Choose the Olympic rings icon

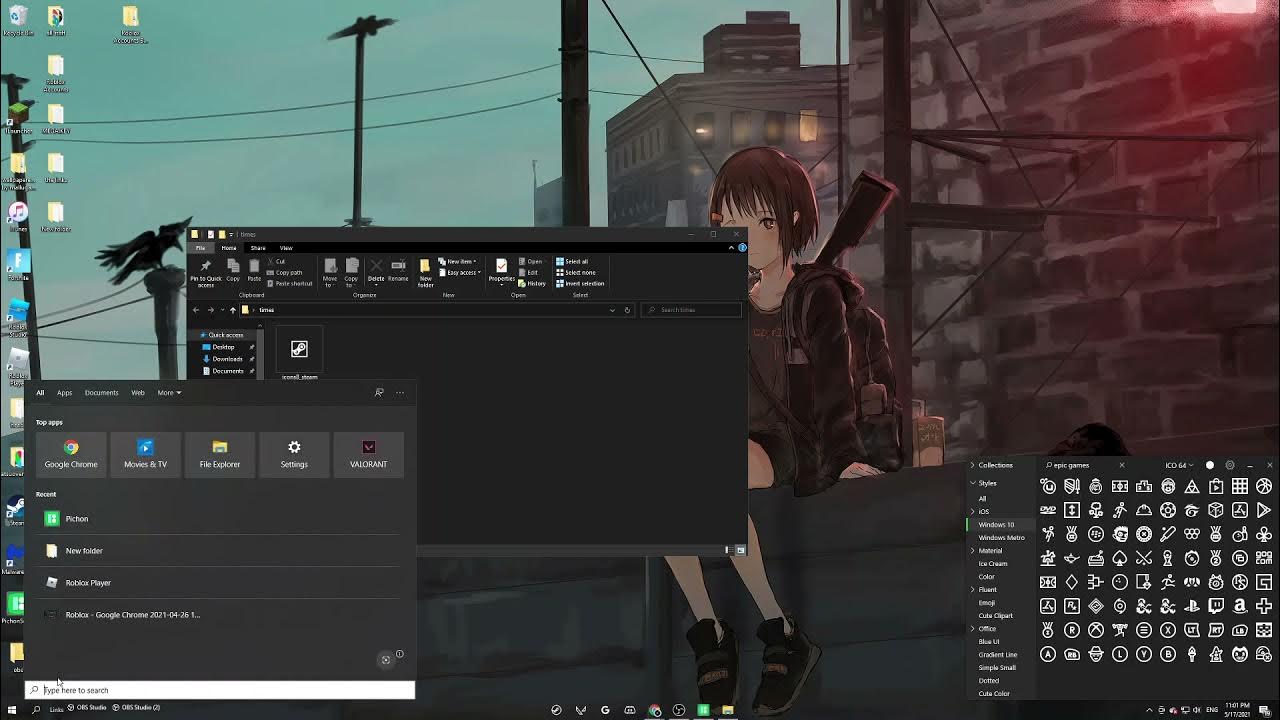pyautogui.click(x=1192, y=534)
